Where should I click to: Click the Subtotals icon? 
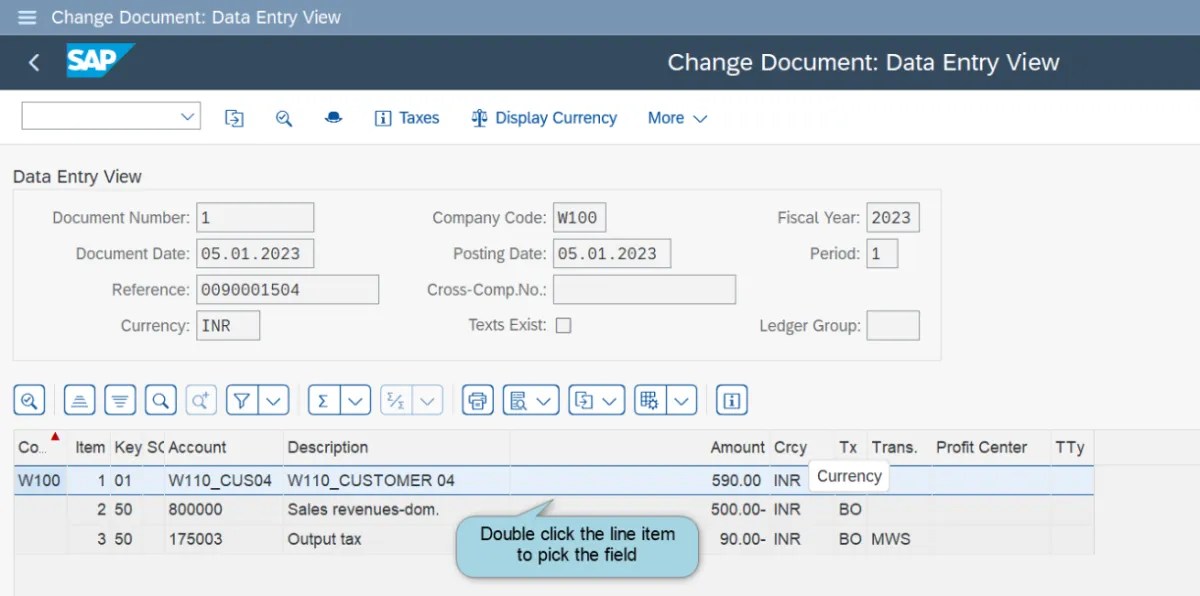click(x=395, y=401)
